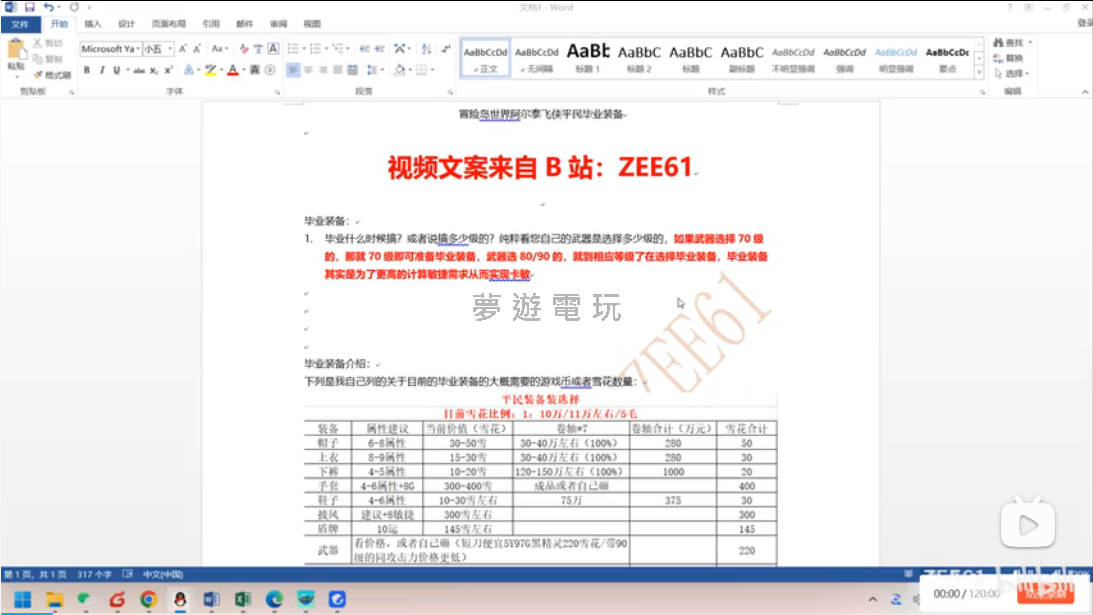Apply the yellow text highlight color

tap(210, 70)
